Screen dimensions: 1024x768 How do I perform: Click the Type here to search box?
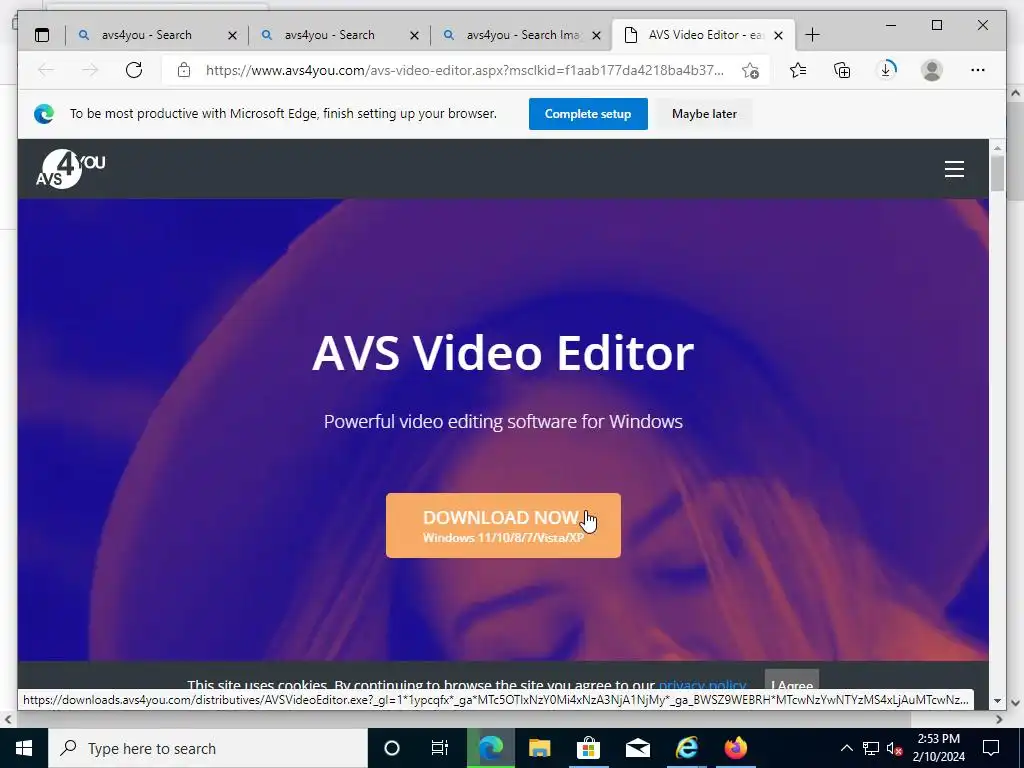point(208,748)
